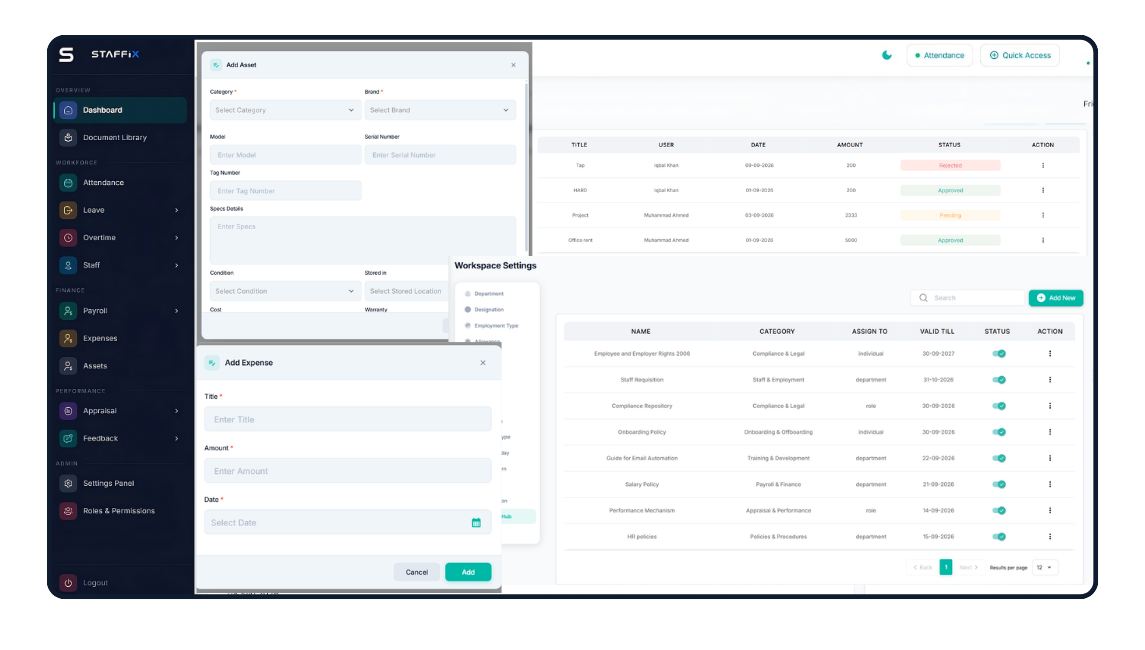Toggle status for Guide for Email Automation
Image resolution: width=1145 pixels, height=650 pixels.
[999, 459]
